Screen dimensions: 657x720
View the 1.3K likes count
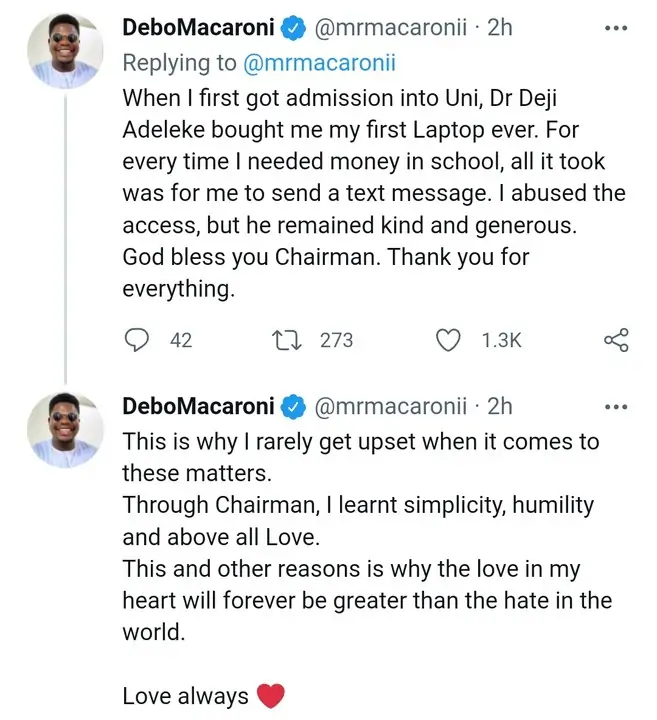pyautogui.click(x=501, y=340)
